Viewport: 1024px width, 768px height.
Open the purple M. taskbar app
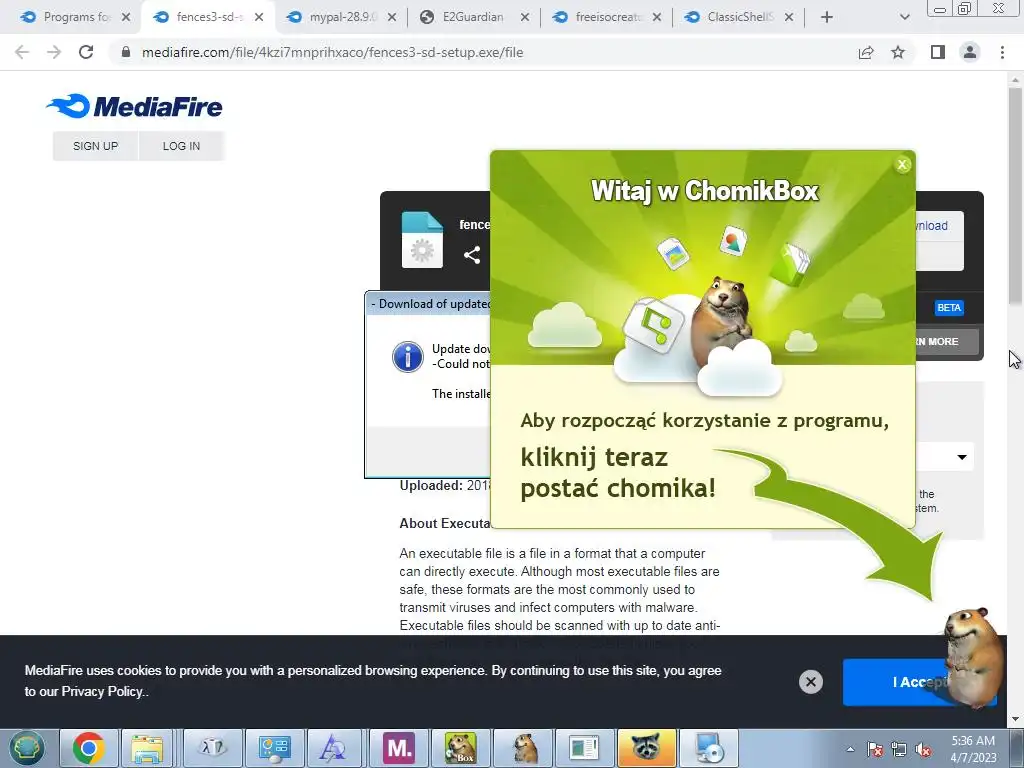(x=399, y=748)
